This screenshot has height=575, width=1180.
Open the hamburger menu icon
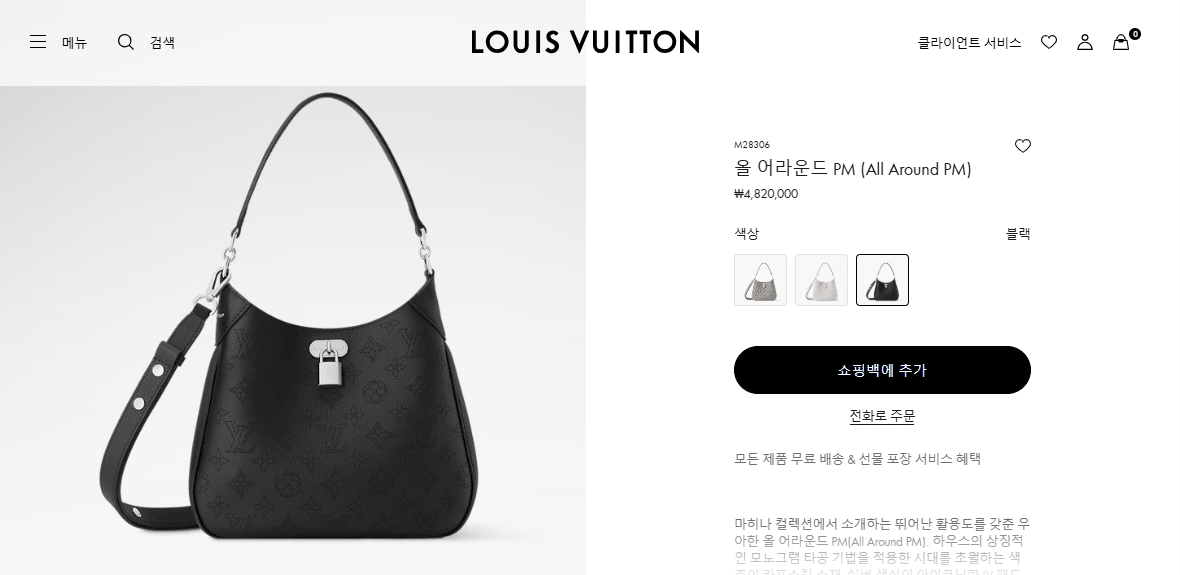click(38, 42)
